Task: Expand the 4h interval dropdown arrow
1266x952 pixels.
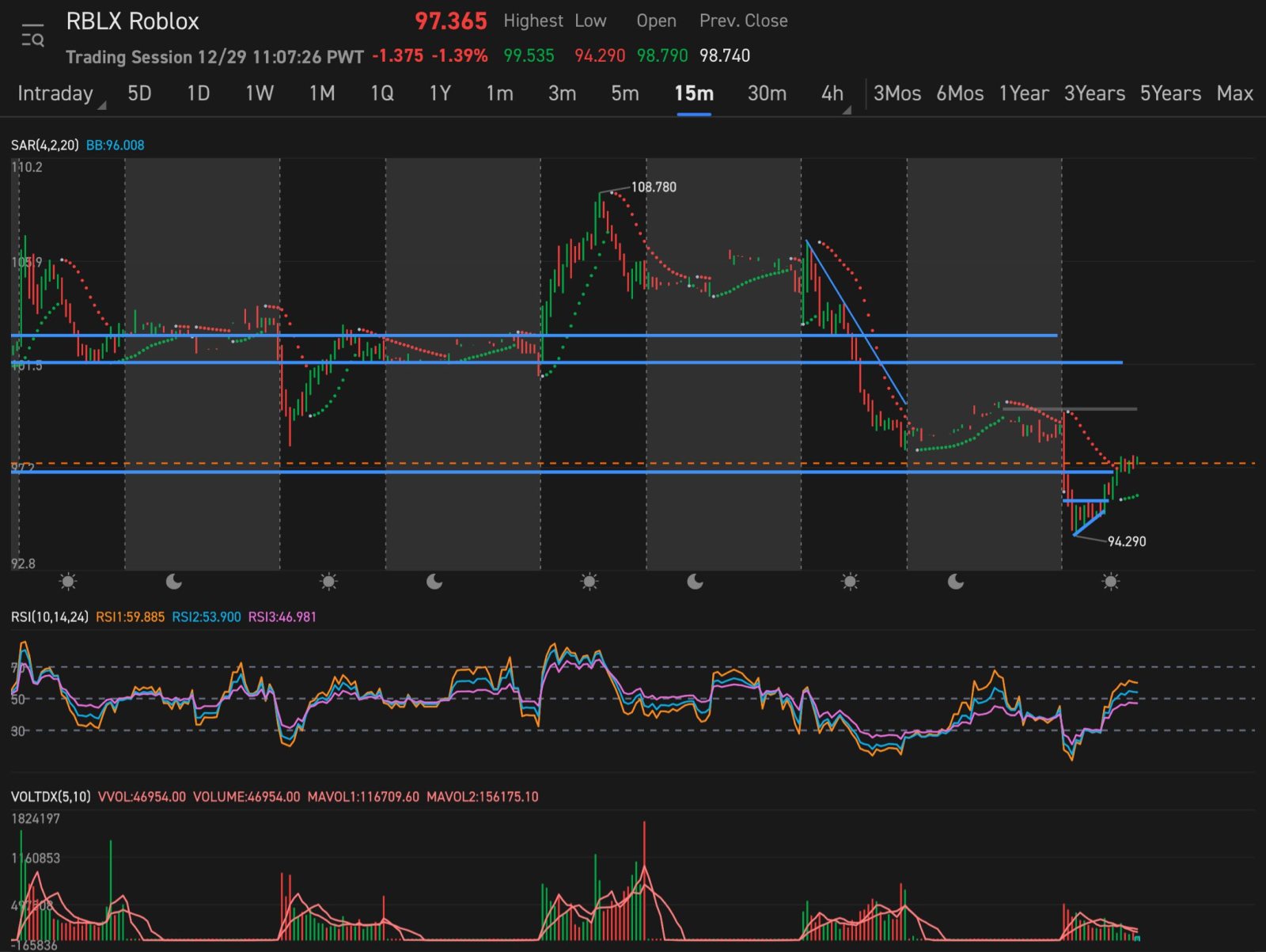Action: tap(847, 110)
